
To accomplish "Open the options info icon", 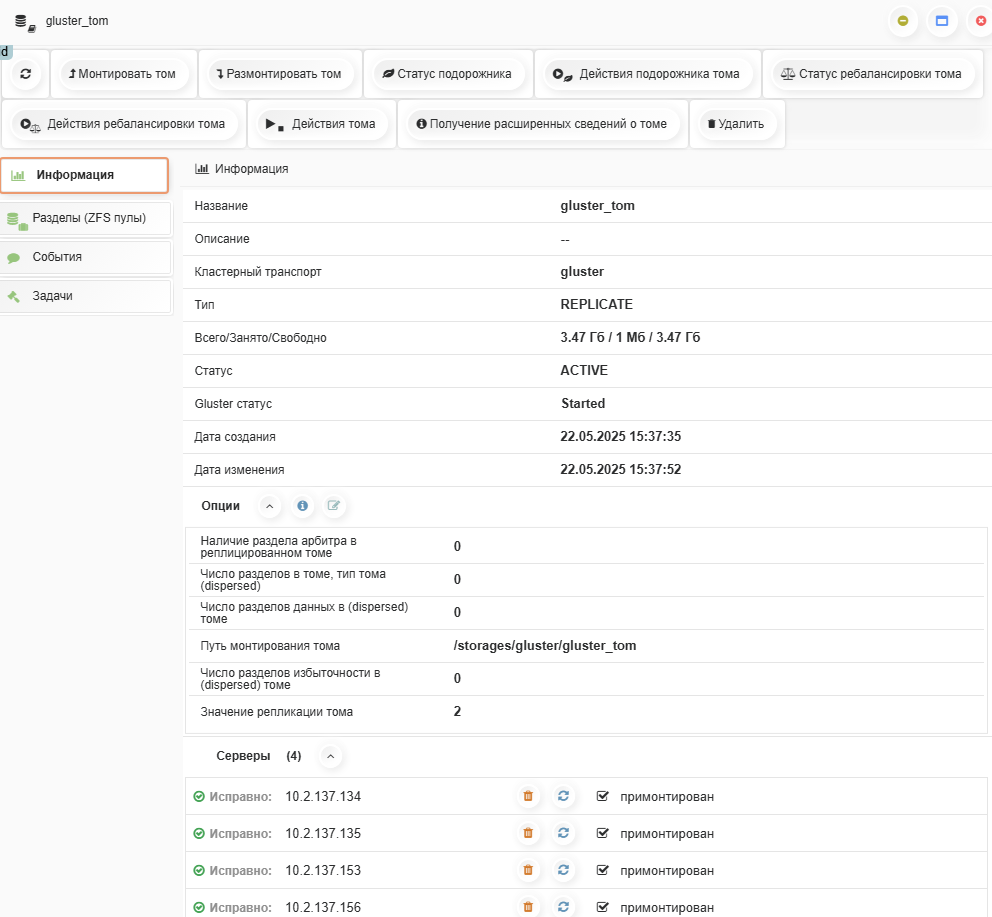I will coord(302,506).
